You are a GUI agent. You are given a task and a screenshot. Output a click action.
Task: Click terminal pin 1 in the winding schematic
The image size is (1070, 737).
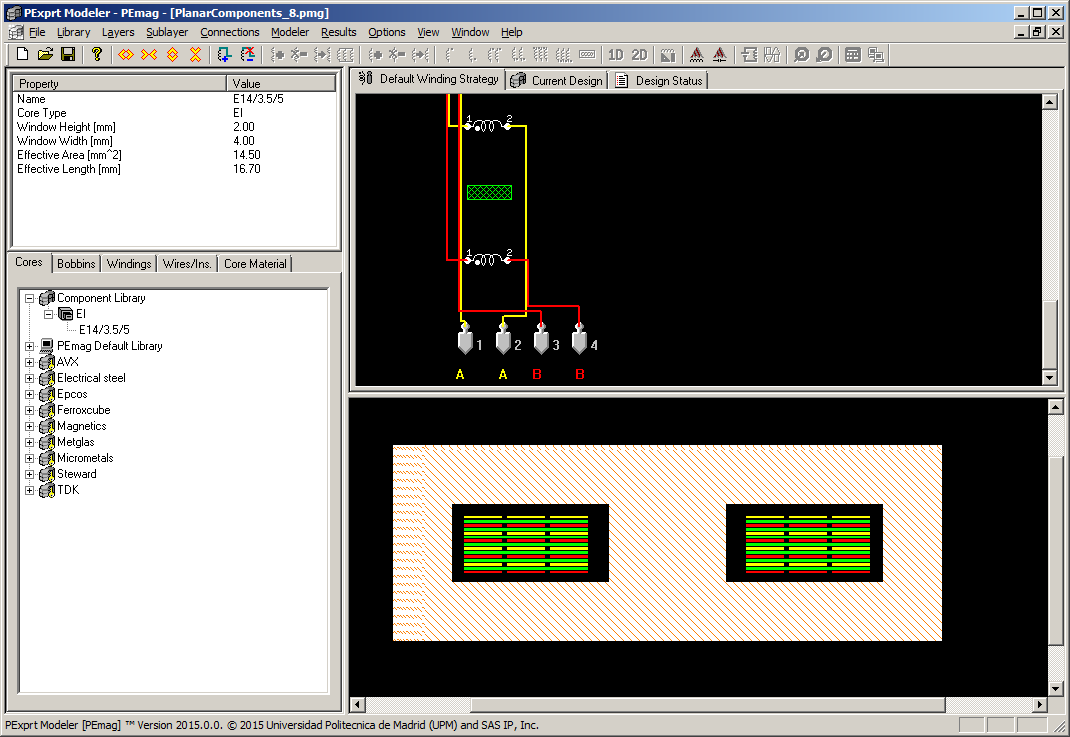465,339
